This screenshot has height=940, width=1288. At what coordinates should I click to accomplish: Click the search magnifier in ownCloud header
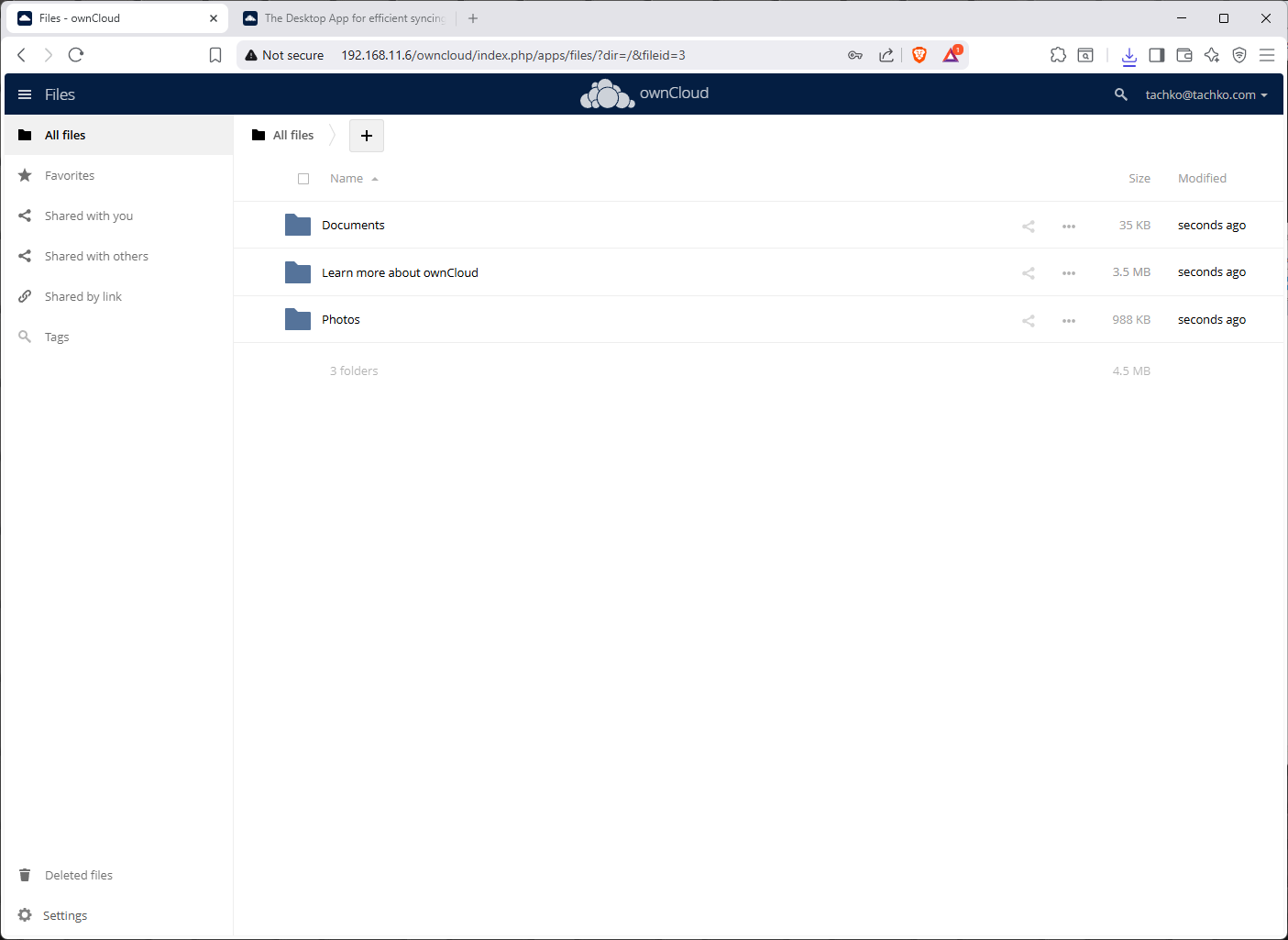[x=1120, y=94]
